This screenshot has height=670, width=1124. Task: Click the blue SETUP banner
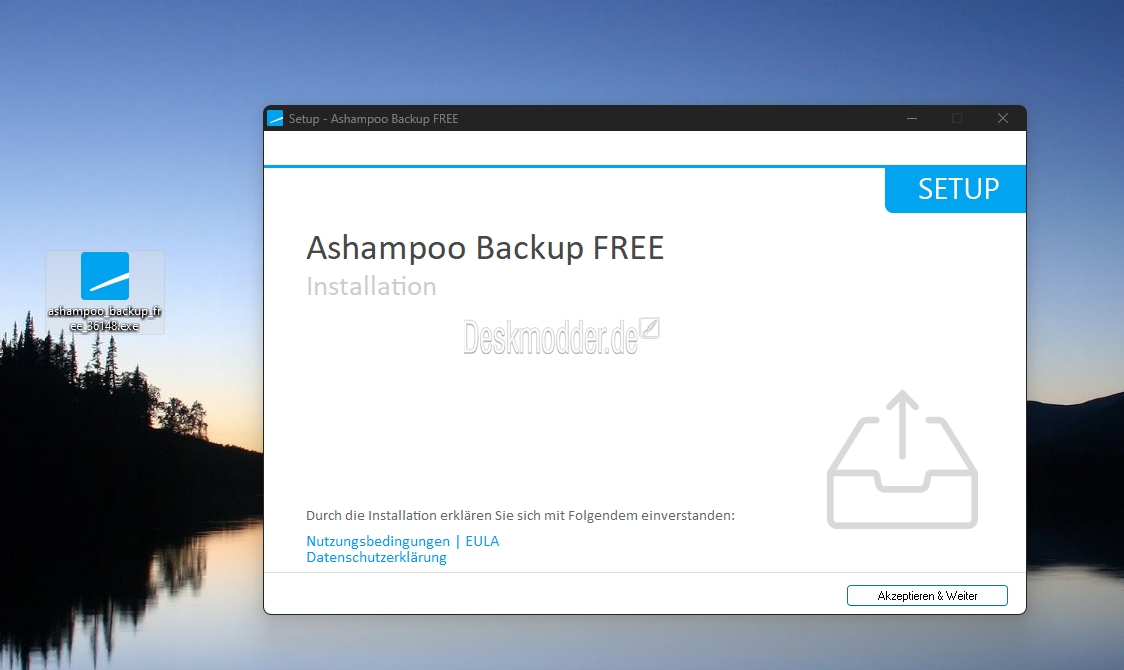tap(956, 189)
